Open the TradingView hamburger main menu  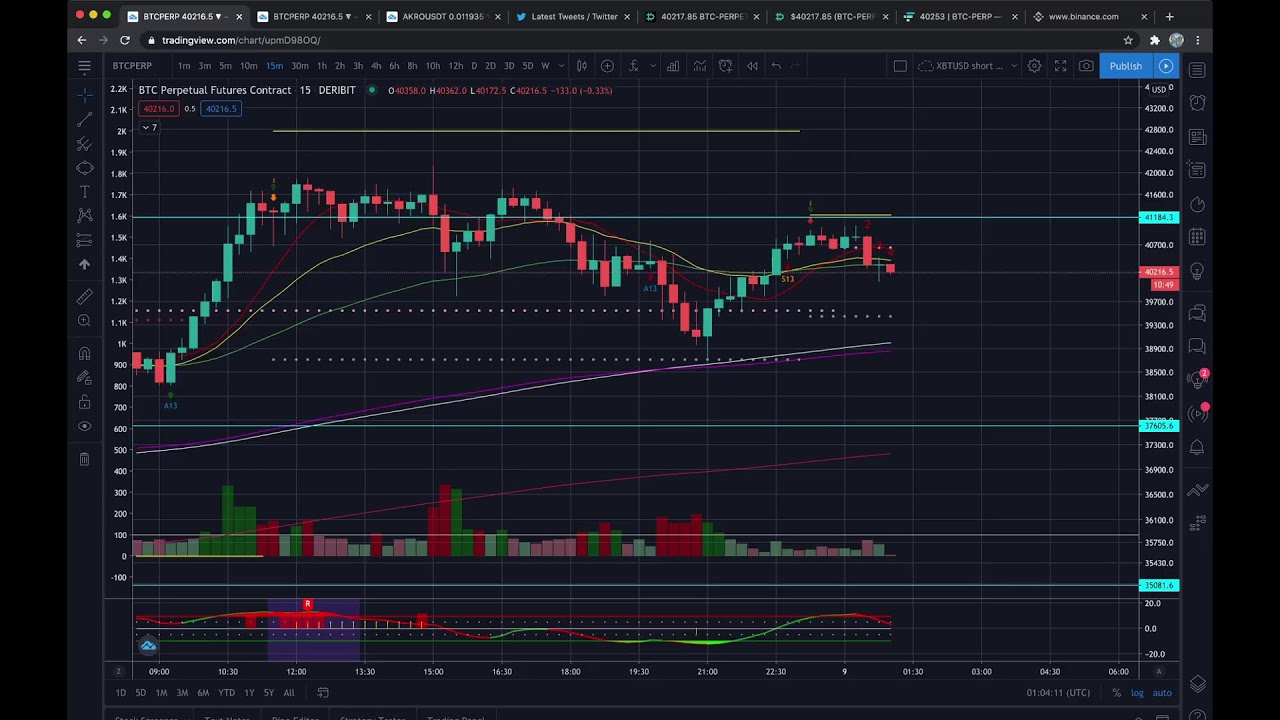click(84, 66)
